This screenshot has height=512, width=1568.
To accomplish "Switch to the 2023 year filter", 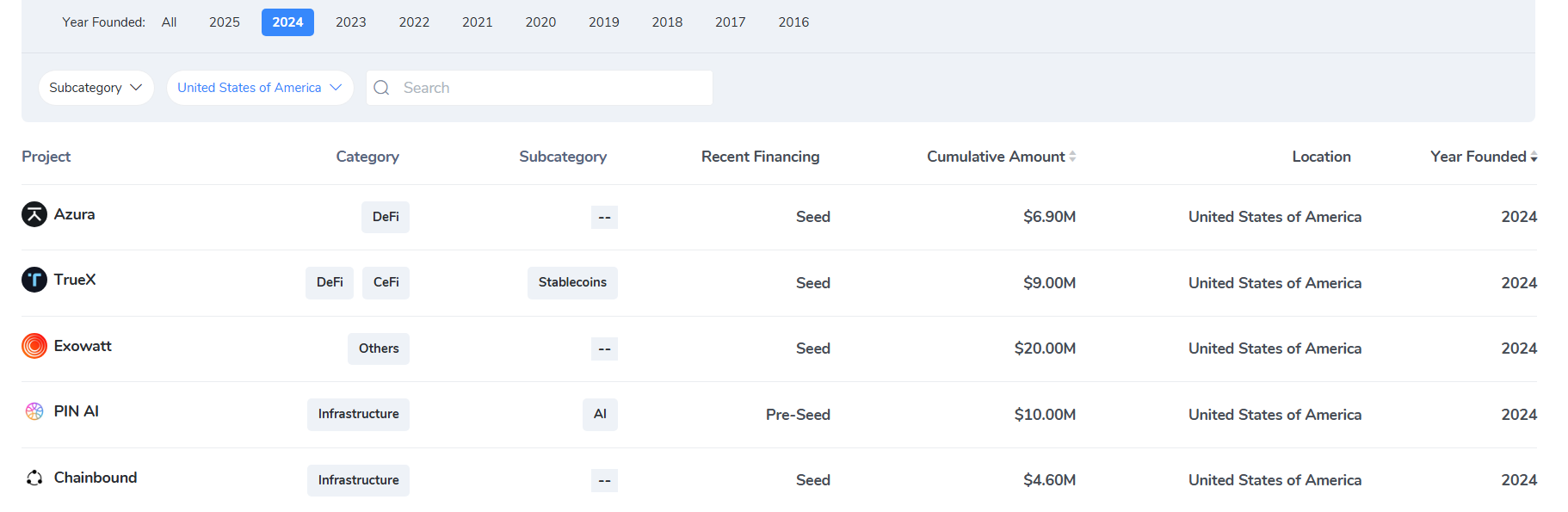I will (350, 22).
